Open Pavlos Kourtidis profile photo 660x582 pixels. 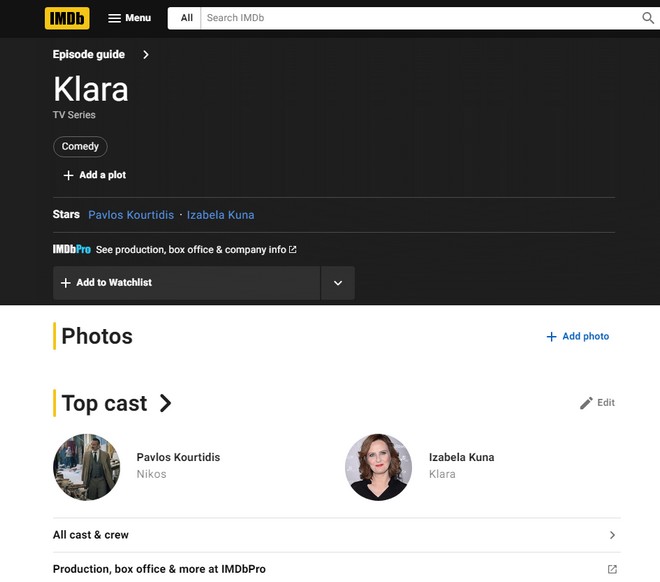tap(87, 467)
